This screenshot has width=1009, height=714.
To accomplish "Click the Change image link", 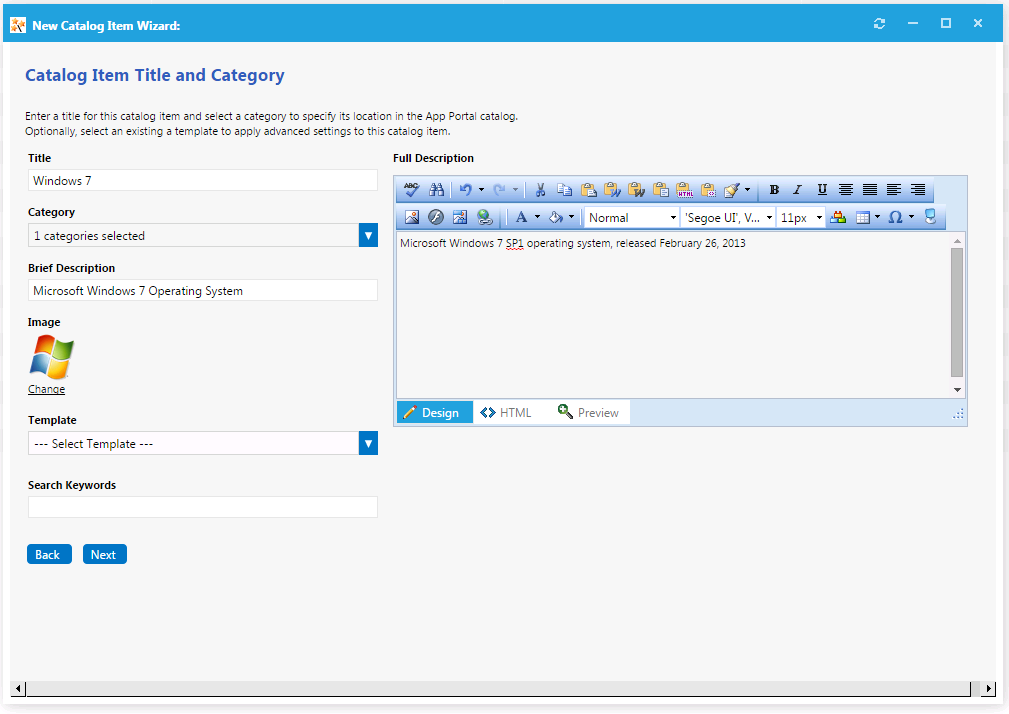I will tap(46, 390).
